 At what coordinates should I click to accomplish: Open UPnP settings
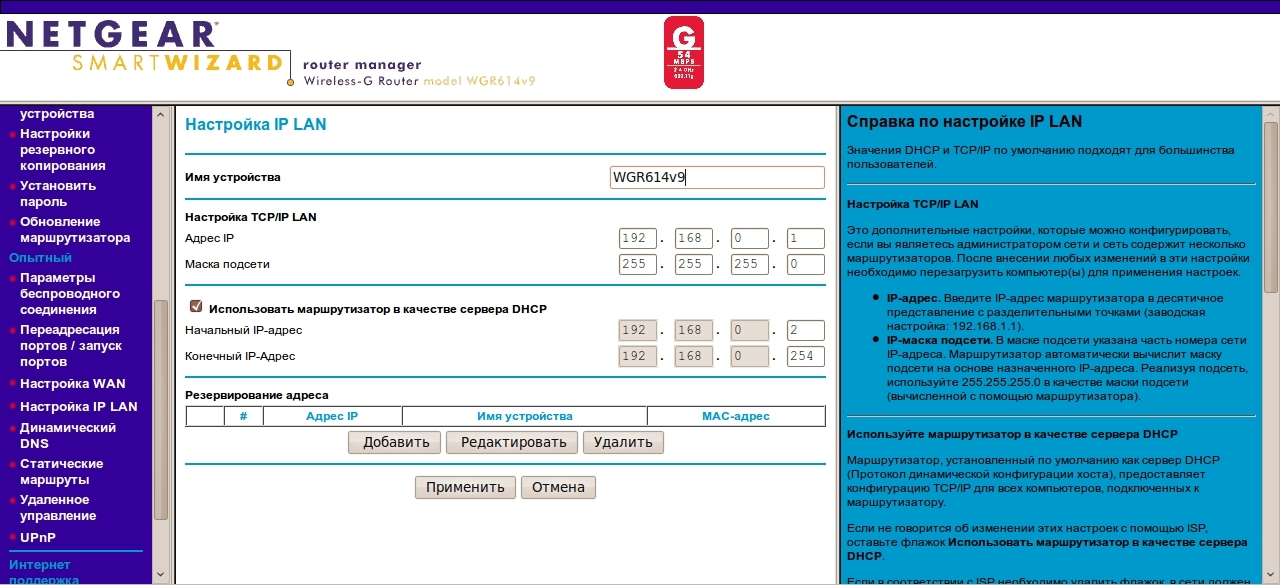pos(39,538)
